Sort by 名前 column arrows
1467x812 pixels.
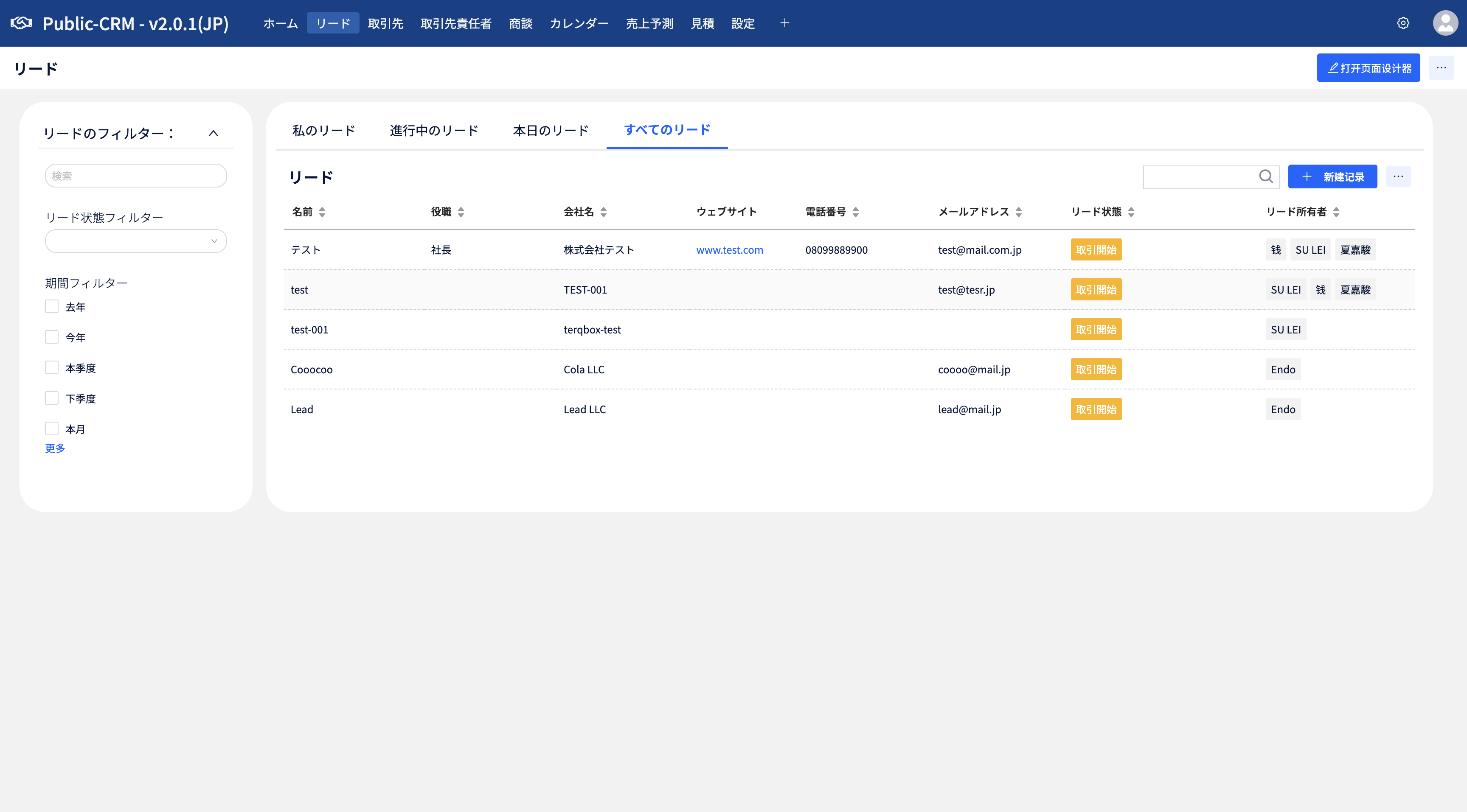[322, 212]
